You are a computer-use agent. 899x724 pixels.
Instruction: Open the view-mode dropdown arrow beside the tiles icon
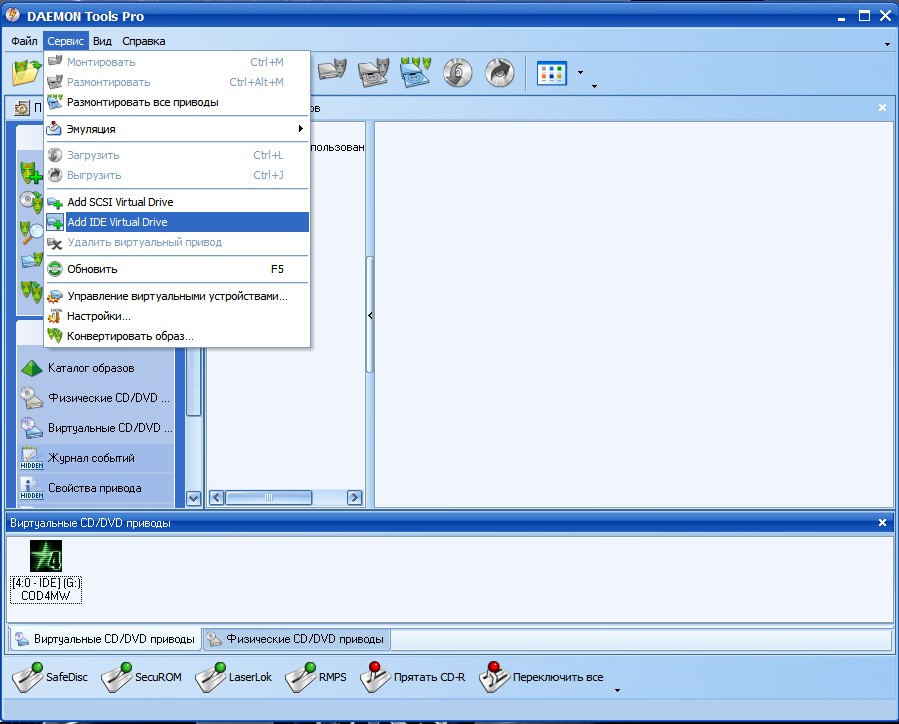click(x=580, y=73)
